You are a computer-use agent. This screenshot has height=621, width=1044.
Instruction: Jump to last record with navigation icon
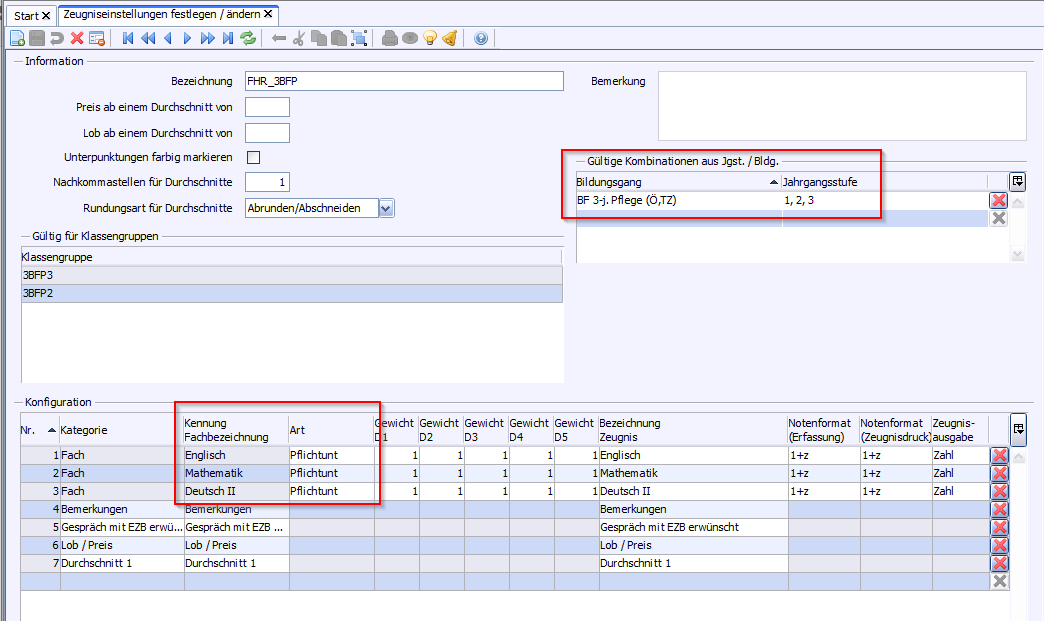coord(228,38)
